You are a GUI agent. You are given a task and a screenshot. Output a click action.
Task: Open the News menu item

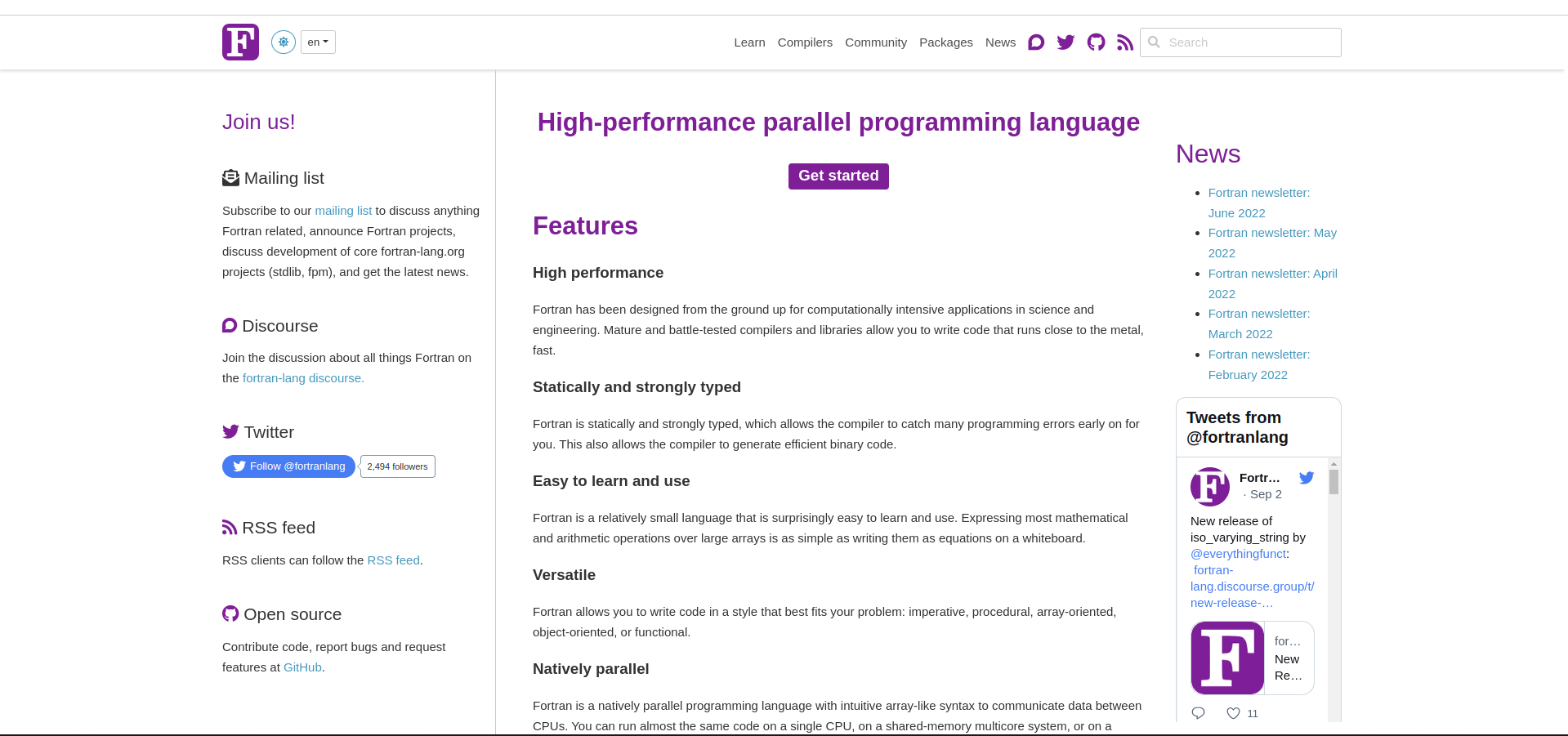coord(1000,42)
